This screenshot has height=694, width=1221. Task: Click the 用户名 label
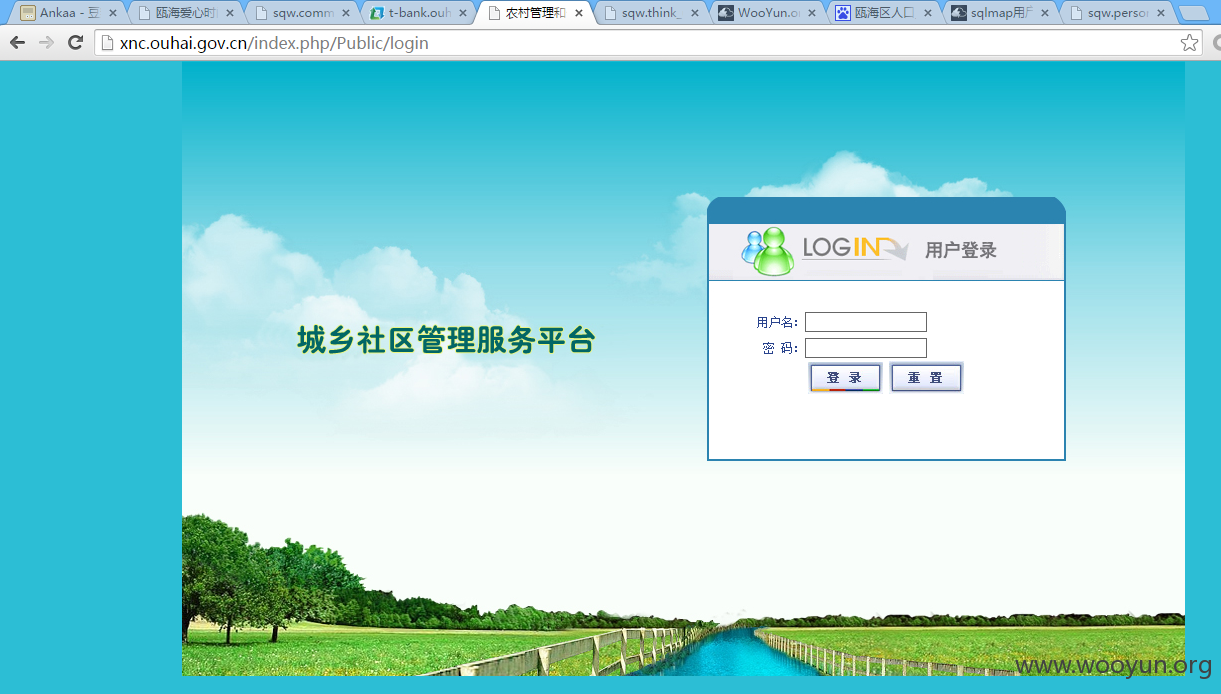777,322
